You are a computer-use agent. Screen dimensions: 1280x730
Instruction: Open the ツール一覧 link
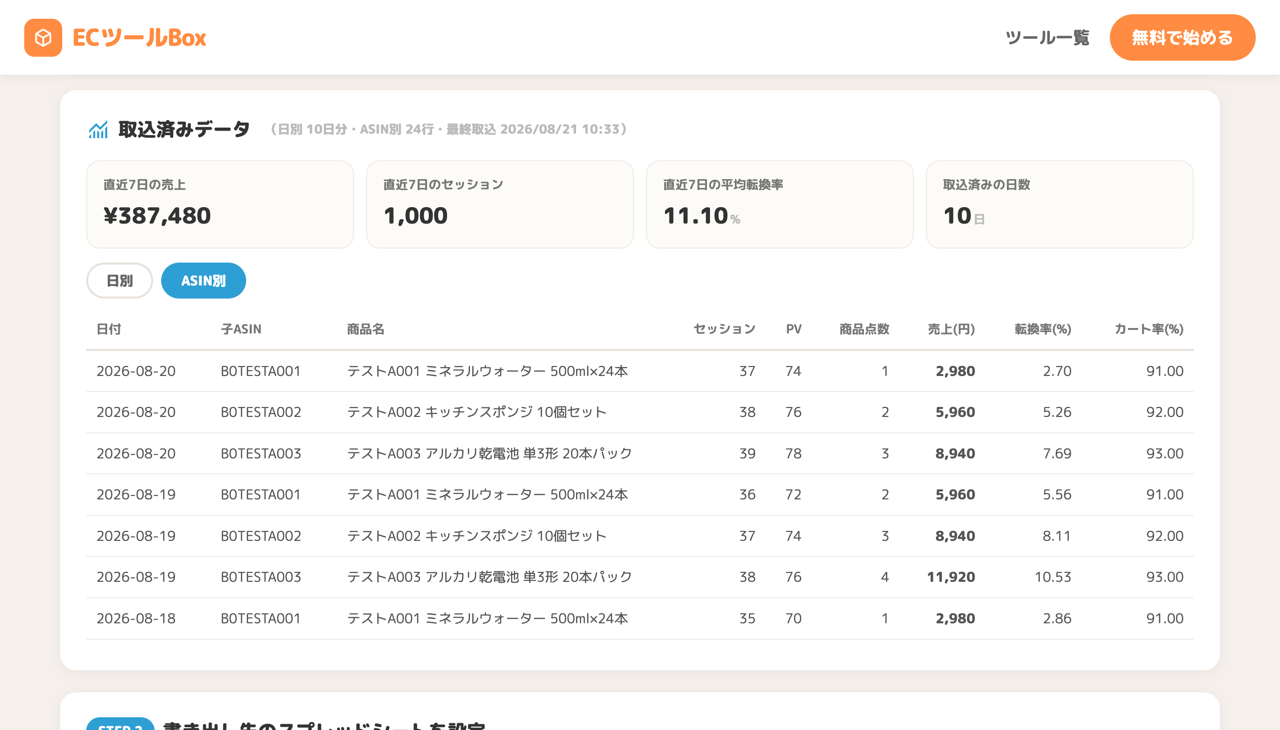(x=1047, y=38)
